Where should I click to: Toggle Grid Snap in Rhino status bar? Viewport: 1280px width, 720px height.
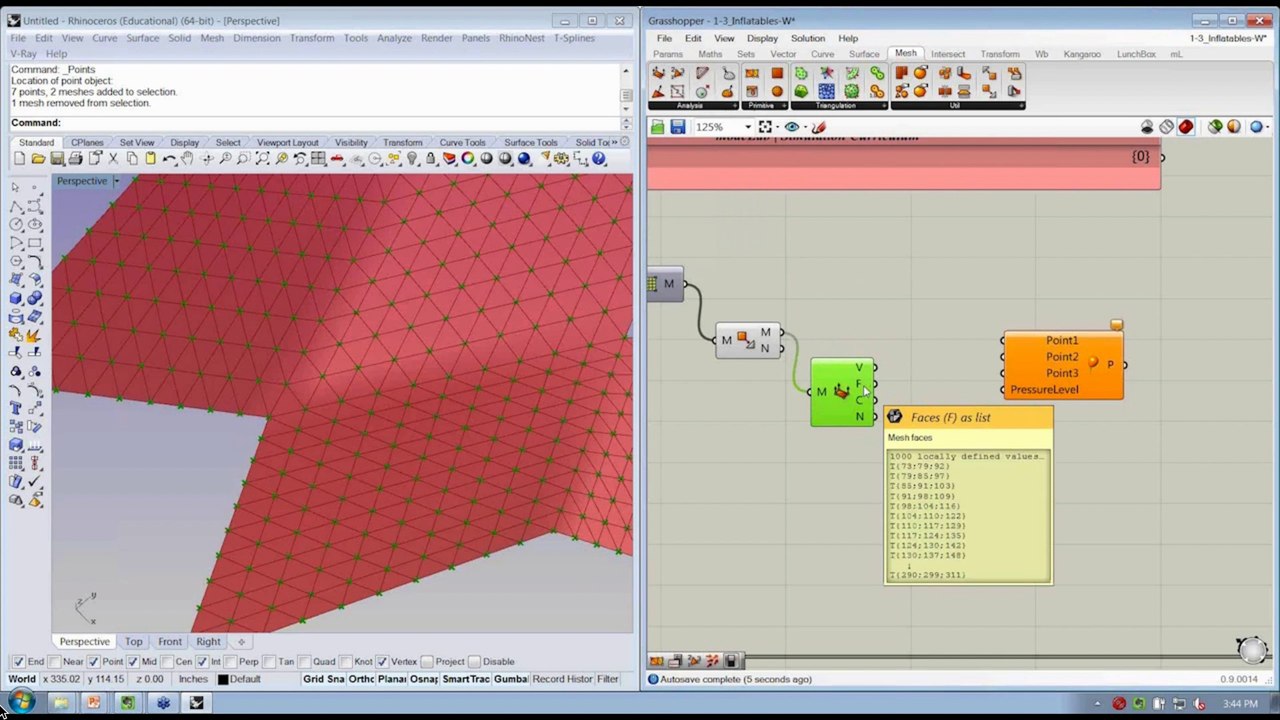tap(322, 679)
